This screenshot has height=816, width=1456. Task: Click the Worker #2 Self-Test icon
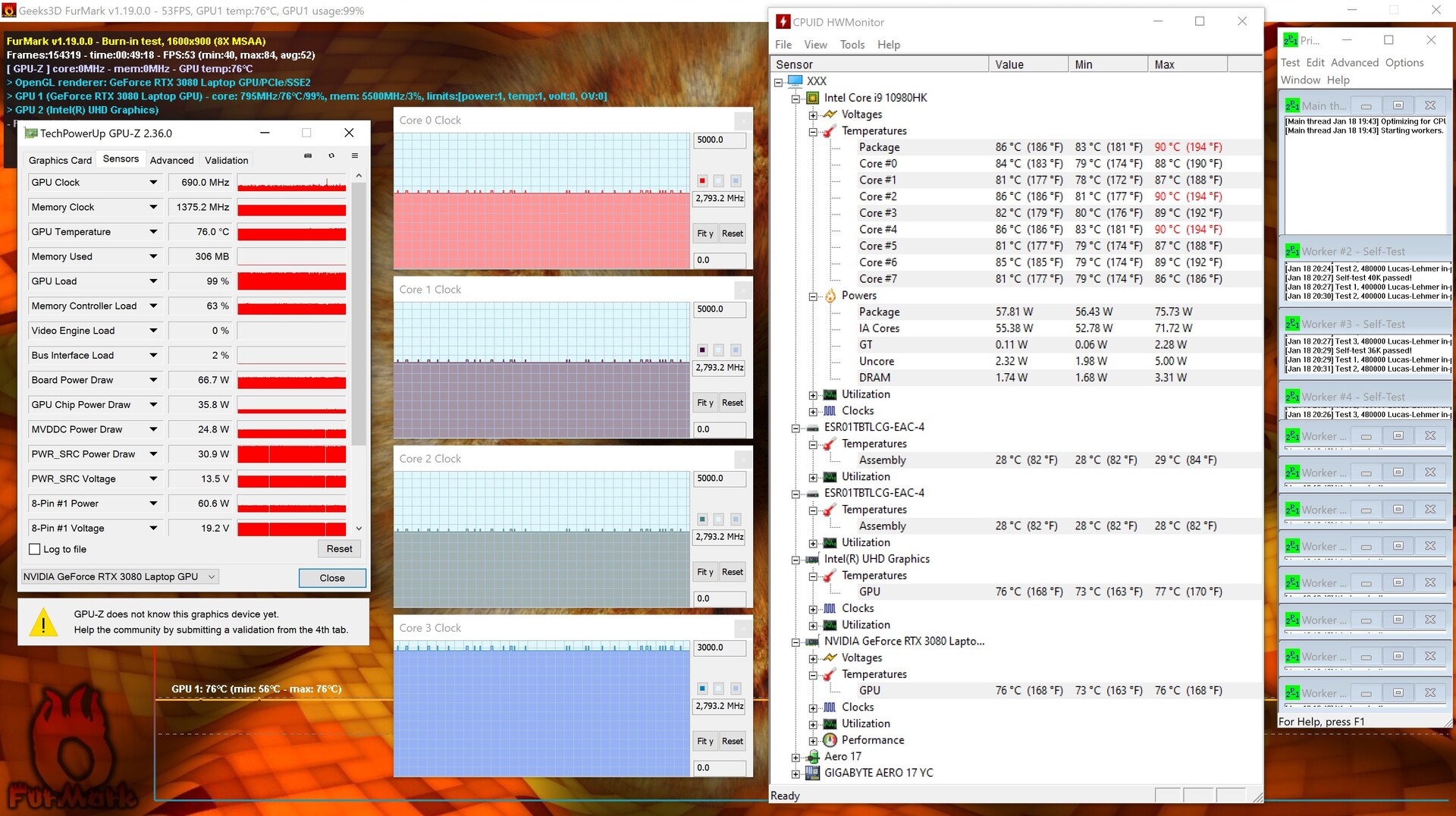tap(1292, 251)
